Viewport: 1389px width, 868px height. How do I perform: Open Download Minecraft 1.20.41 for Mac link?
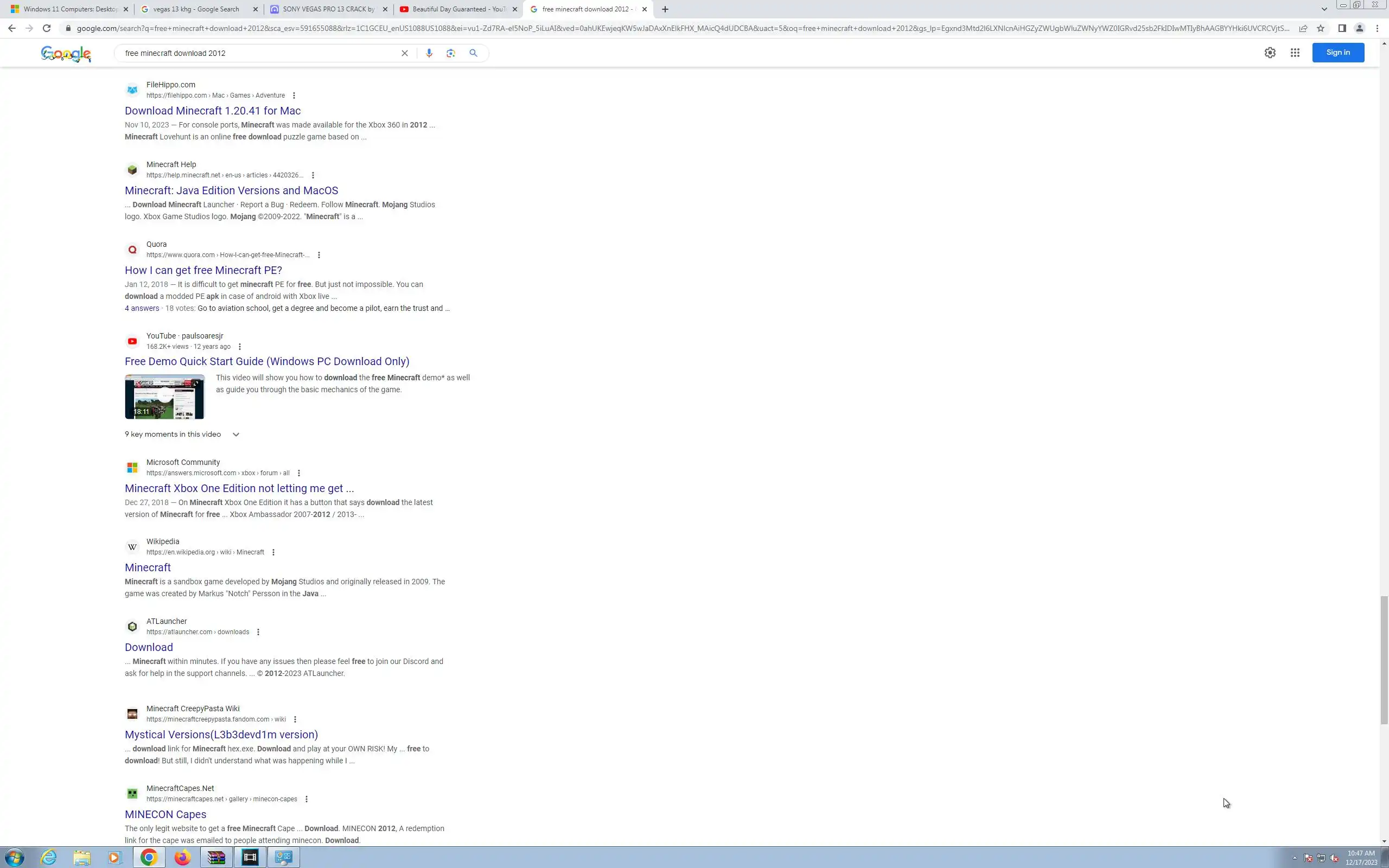212,111
